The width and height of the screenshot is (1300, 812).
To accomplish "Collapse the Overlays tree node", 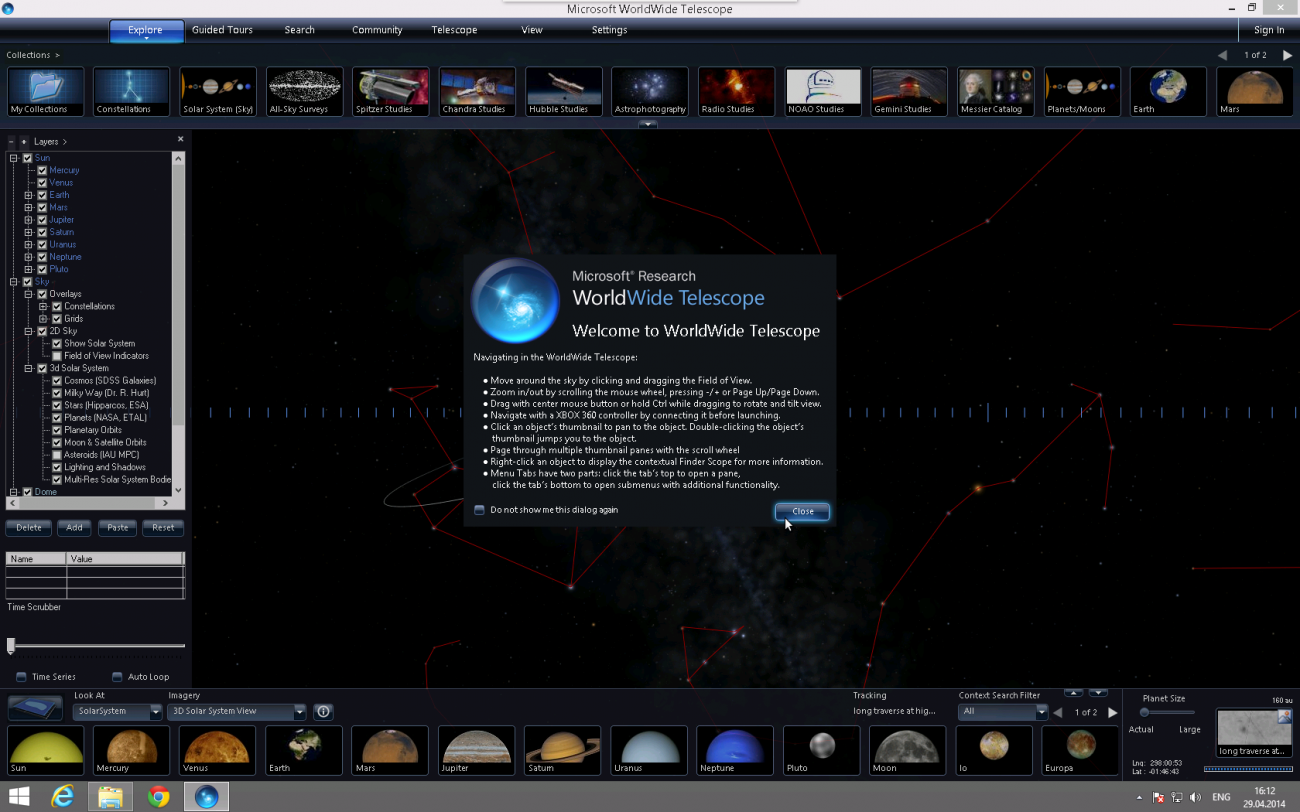I will coord(29,294).
